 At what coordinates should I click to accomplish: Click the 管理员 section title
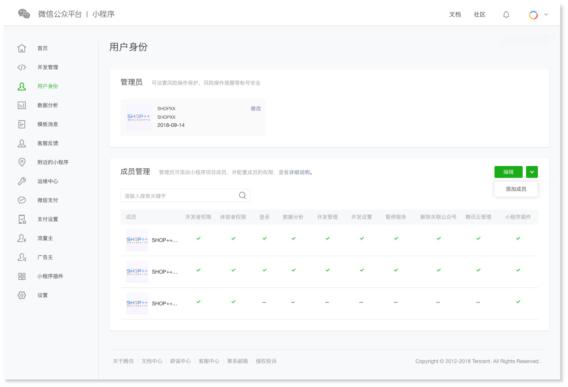pos(131,82)
